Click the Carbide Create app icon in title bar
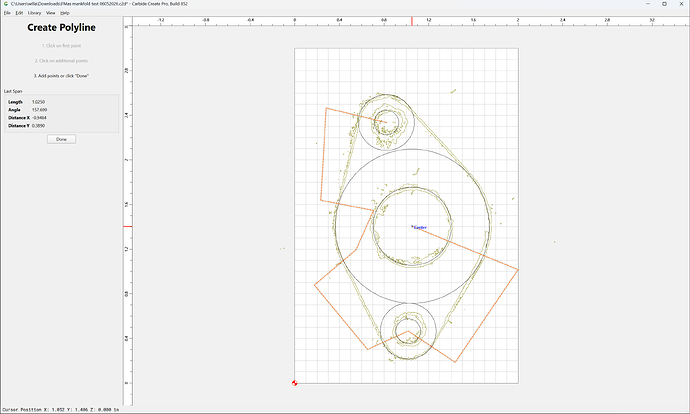Screen dimensions: 690x414 (6, 4)
